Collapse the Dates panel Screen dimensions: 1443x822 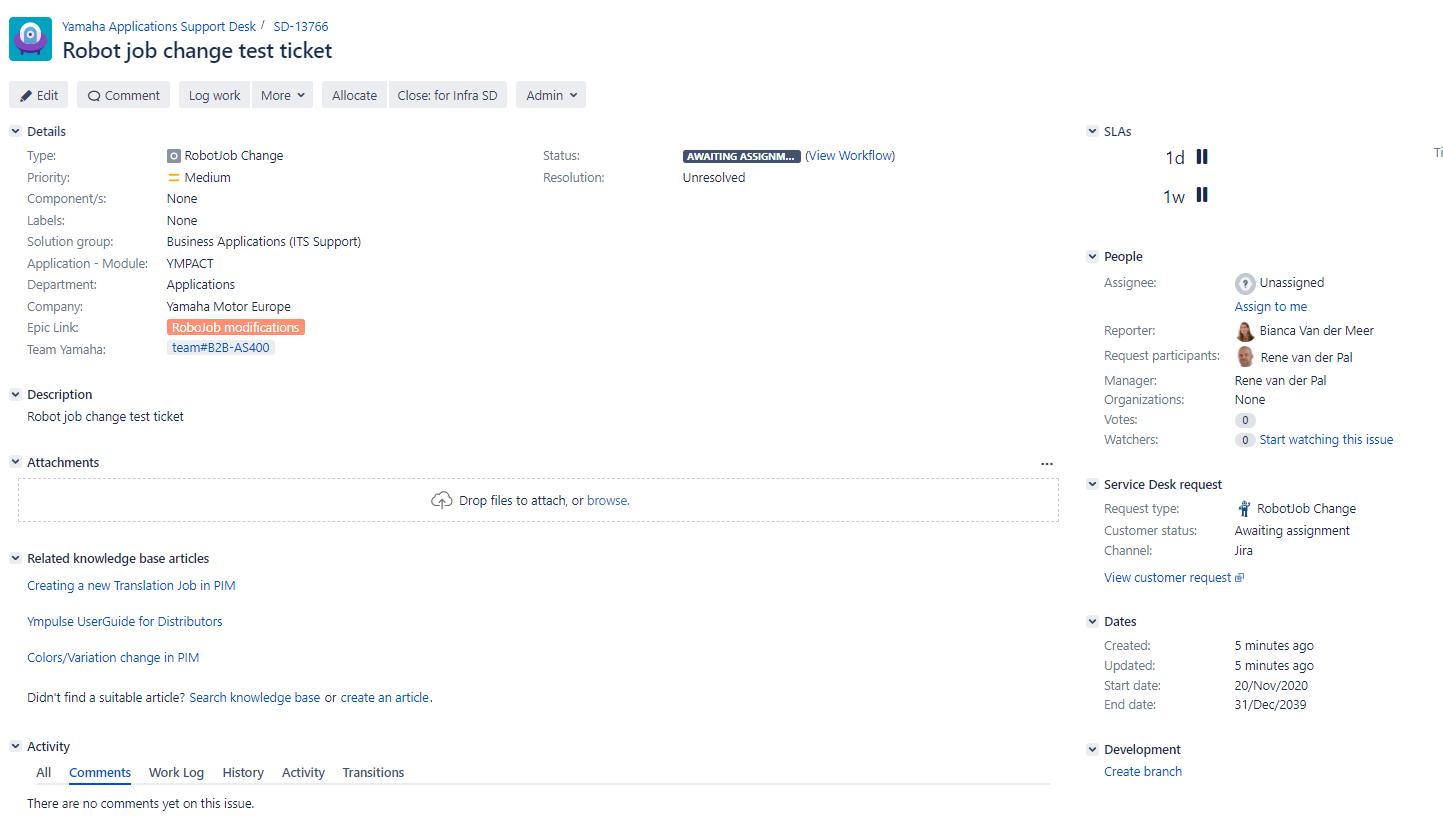[1092, 621]
